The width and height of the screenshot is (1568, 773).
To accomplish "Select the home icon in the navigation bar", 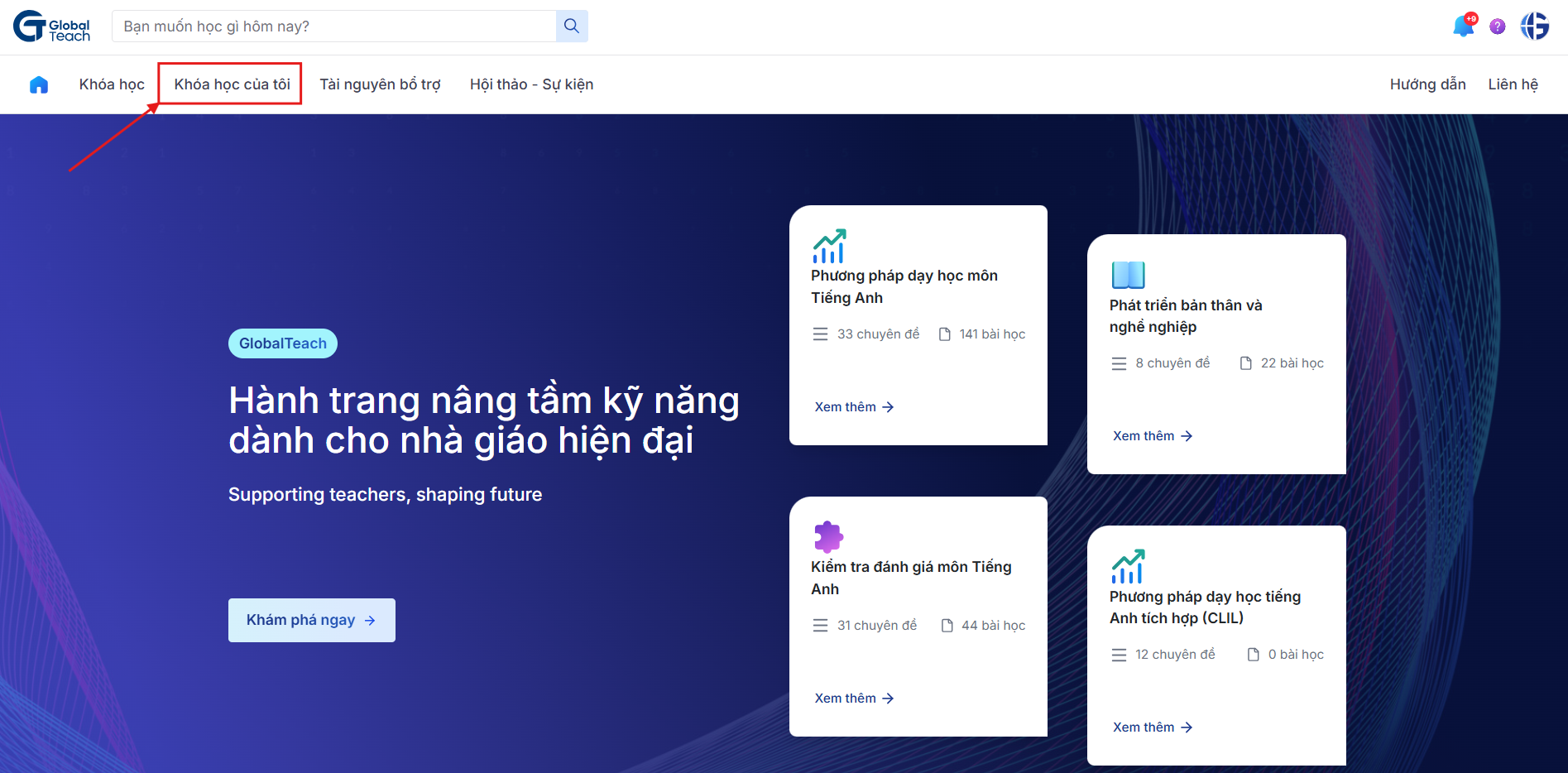I will point(38,84).
